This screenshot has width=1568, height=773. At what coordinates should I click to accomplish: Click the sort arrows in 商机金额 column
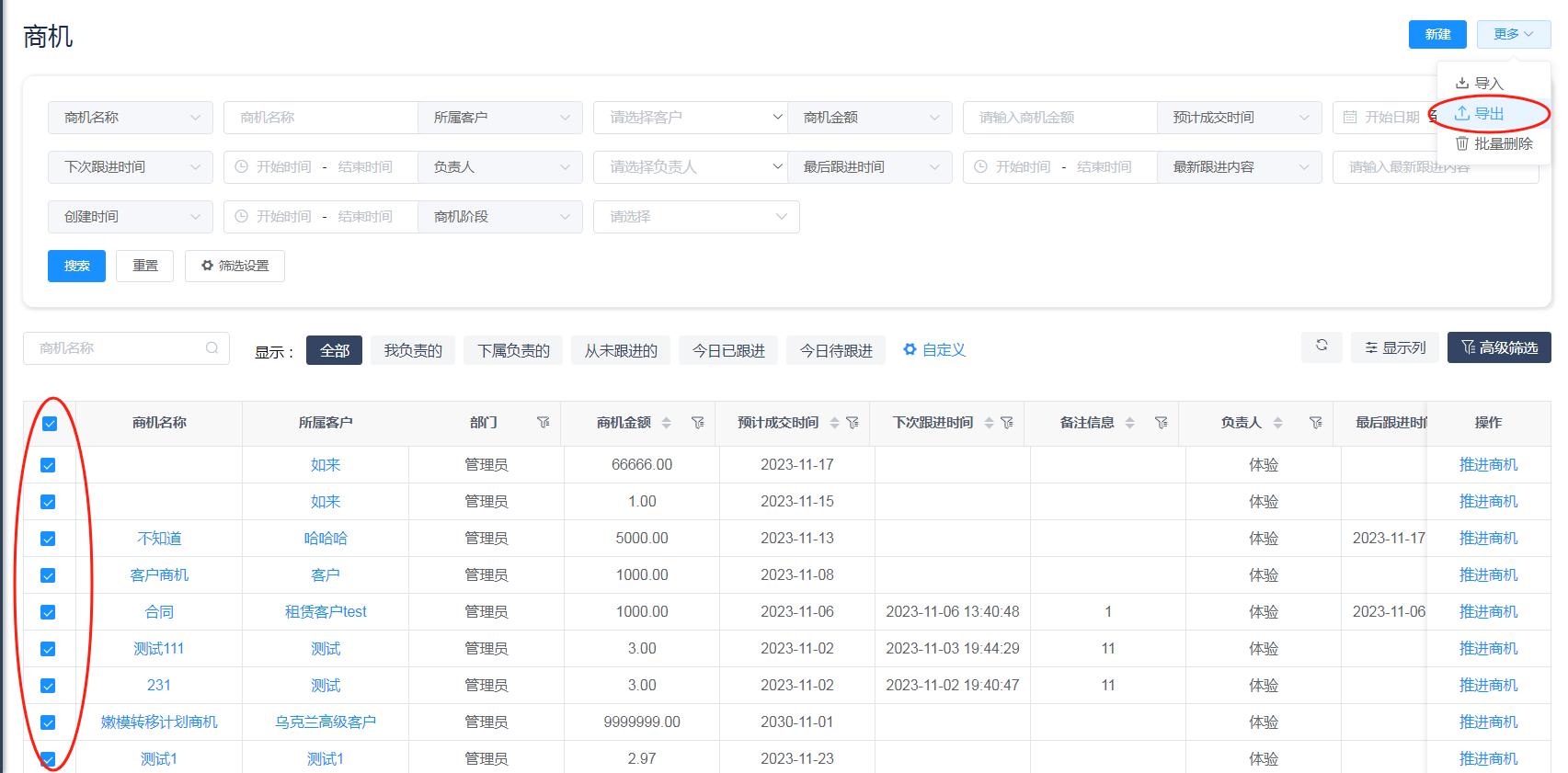[667, 423]
